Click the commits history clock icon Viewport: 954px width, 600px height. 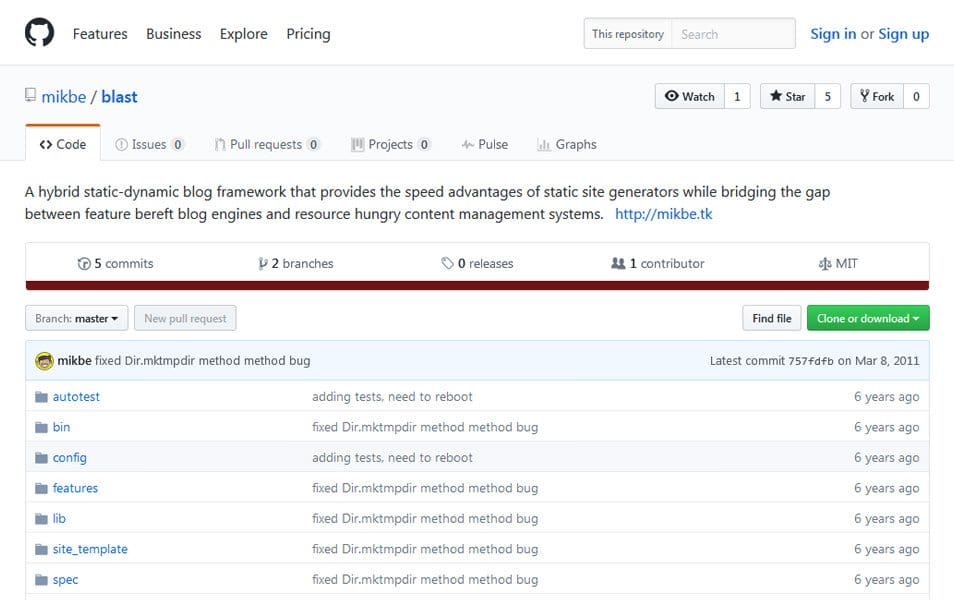coord(84,263)
